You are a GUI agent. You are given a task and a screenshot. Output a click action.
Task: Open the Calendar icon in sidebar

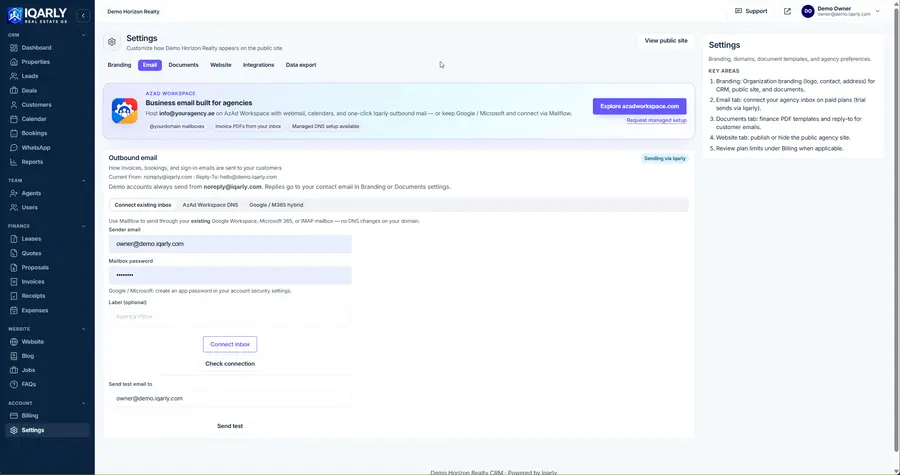click(x=14, y=119)
